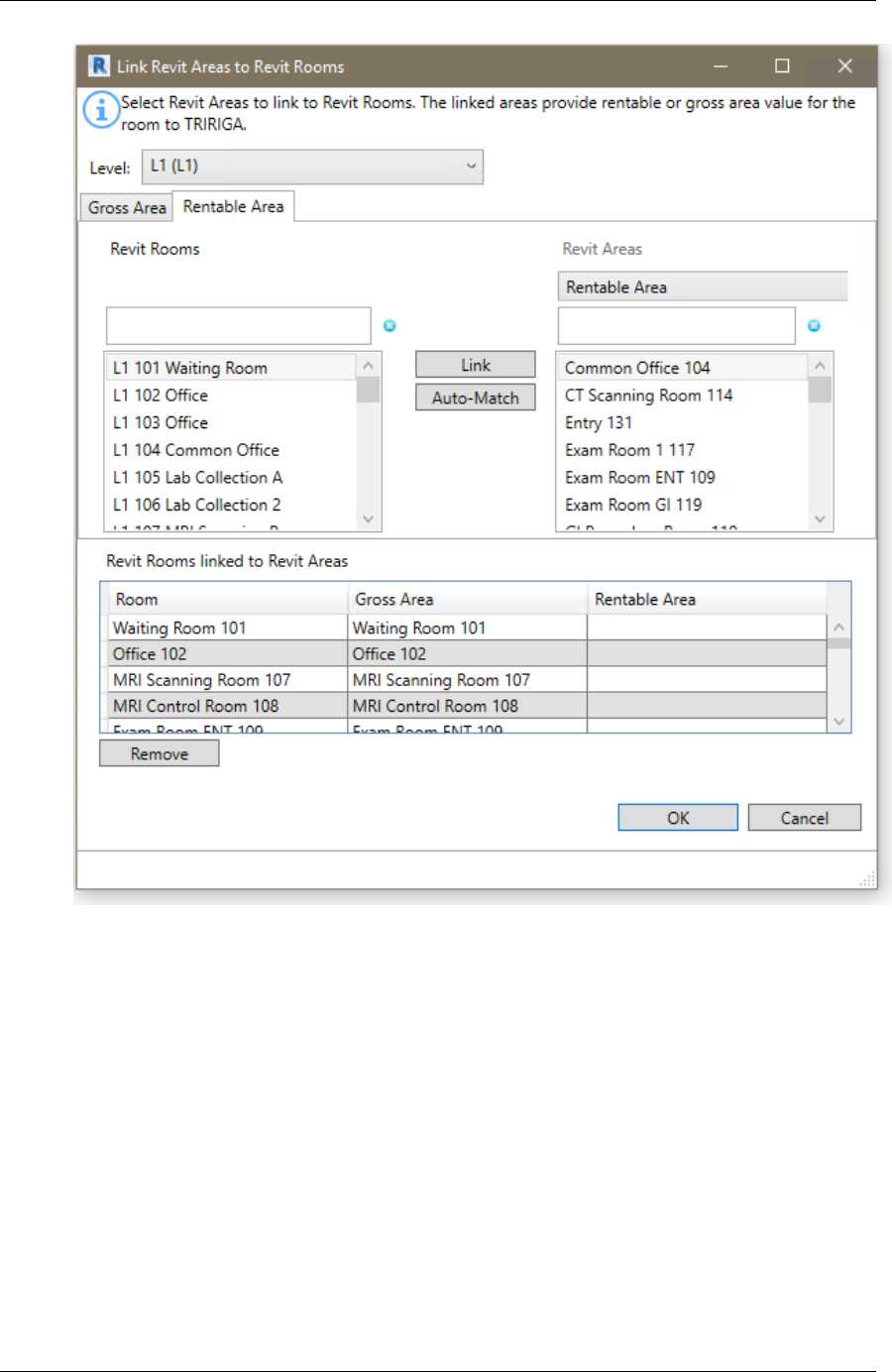
Task: Sort by Rentable Area column header
Action: pyautogui.click(x=707, y=600)
